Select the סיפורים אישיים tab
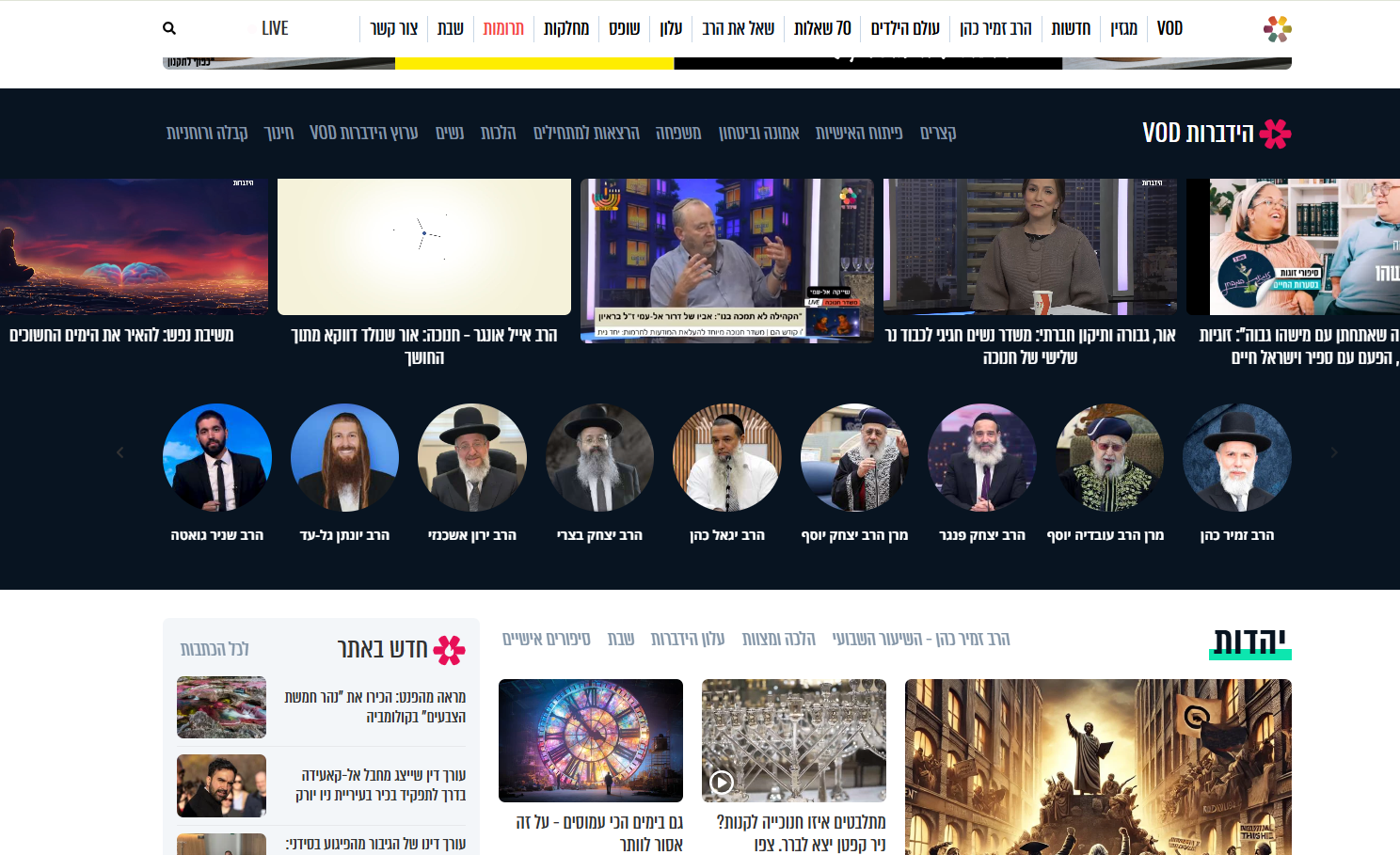 [x=547, y=640]
